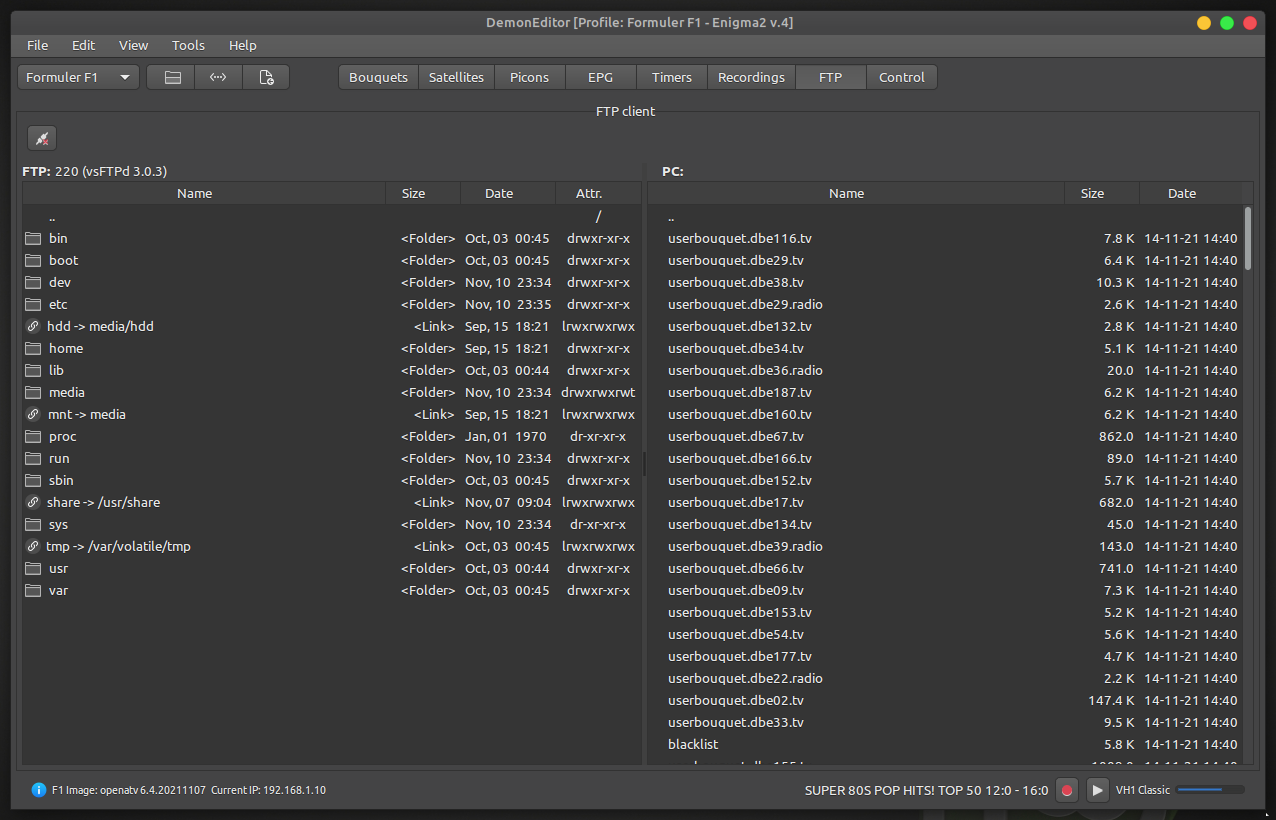Click the FTP disconnect plug icon
The image size is (1276, 820).
(x=42, y=139)
